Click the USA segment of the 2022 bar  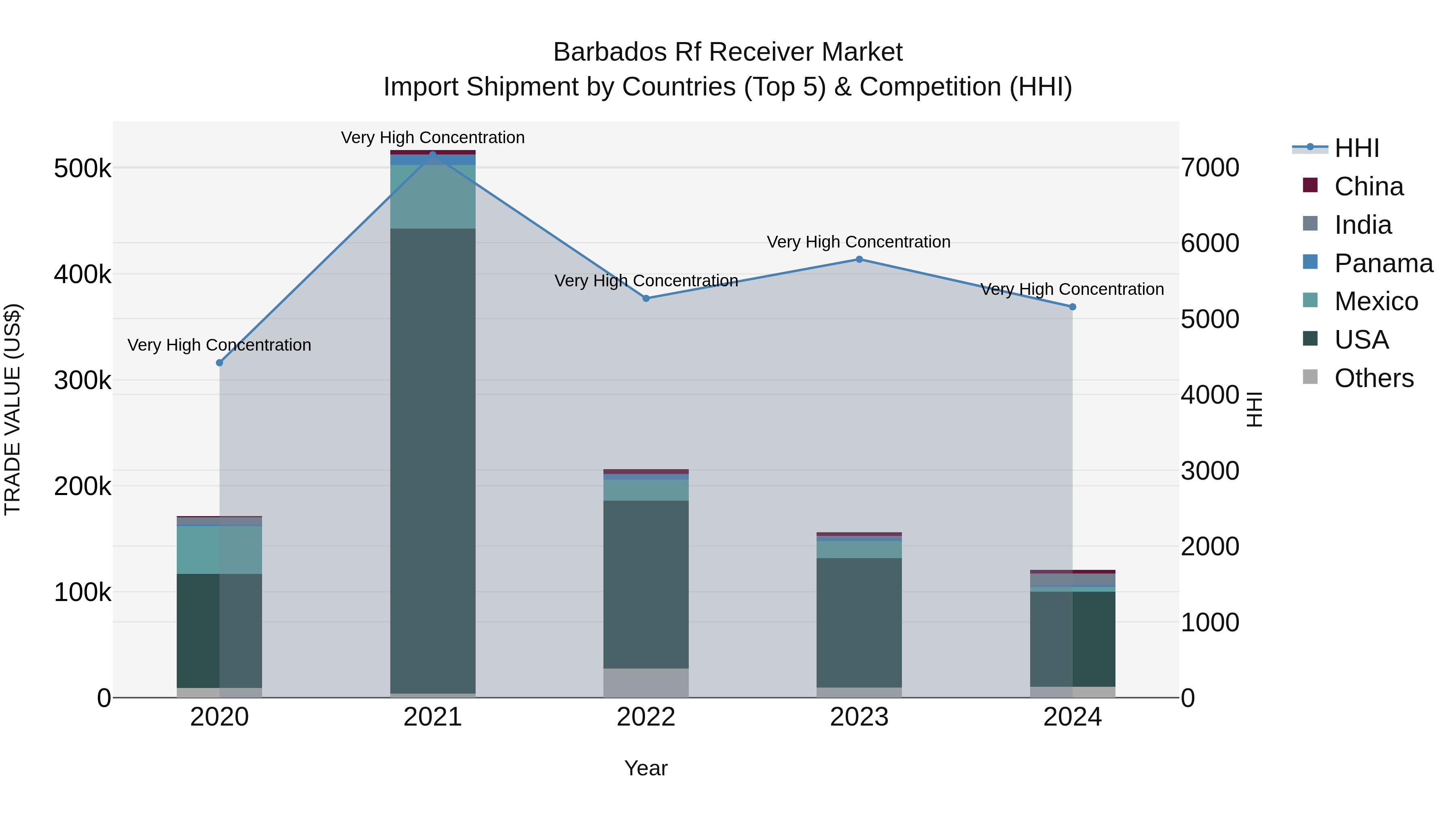pos(646,584)
